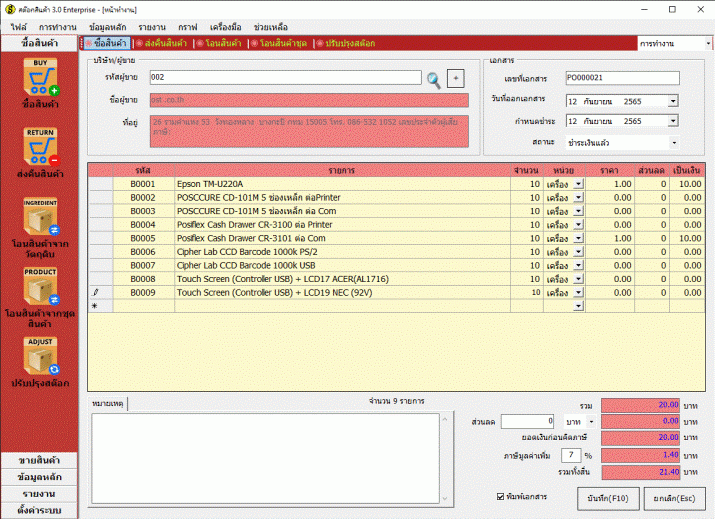Click the VAT percent field
Screen dimensions: 715x519
(x=571, y=455)
